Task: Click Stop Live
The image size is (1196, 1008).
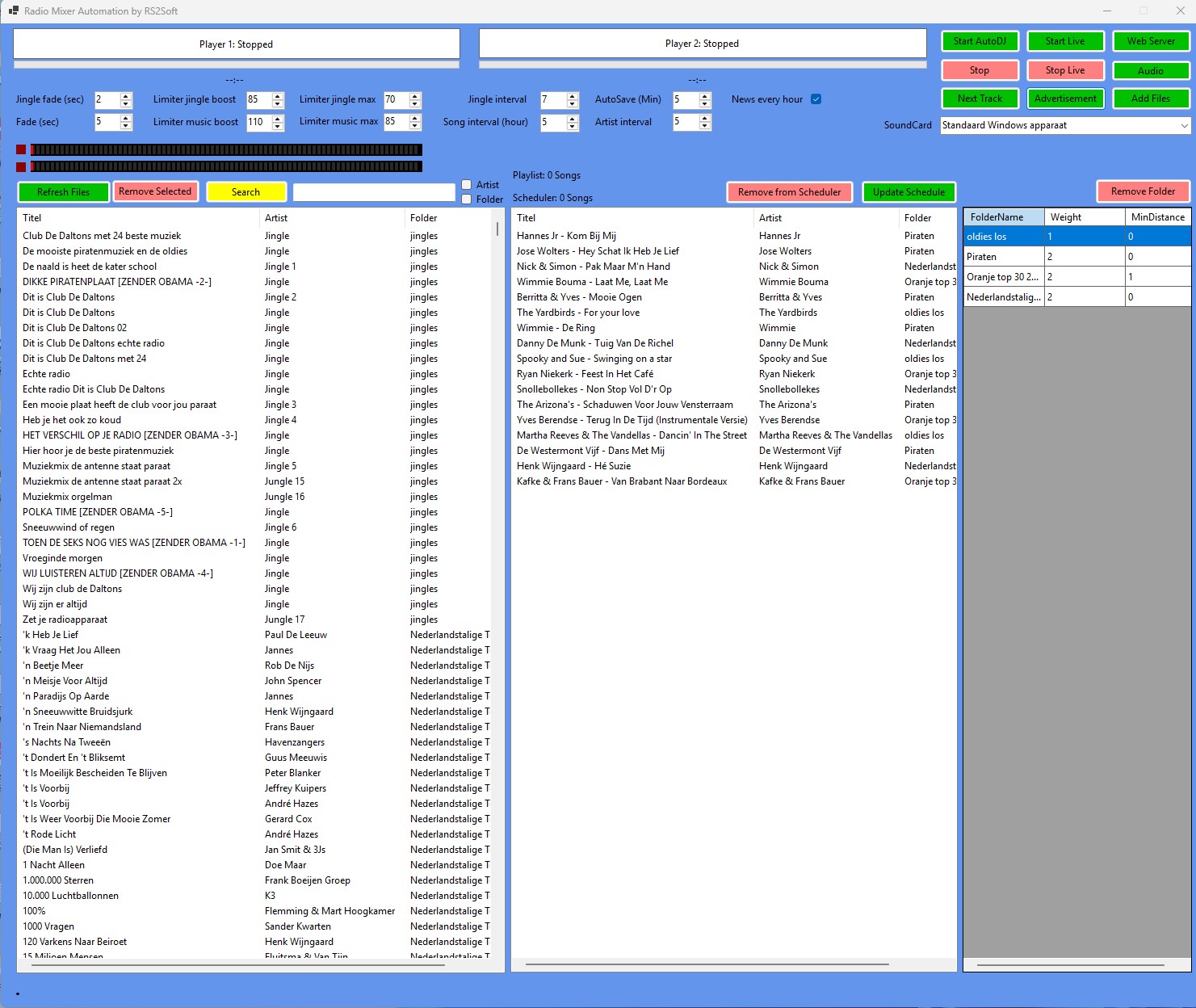Action: tap(1065, 70)
